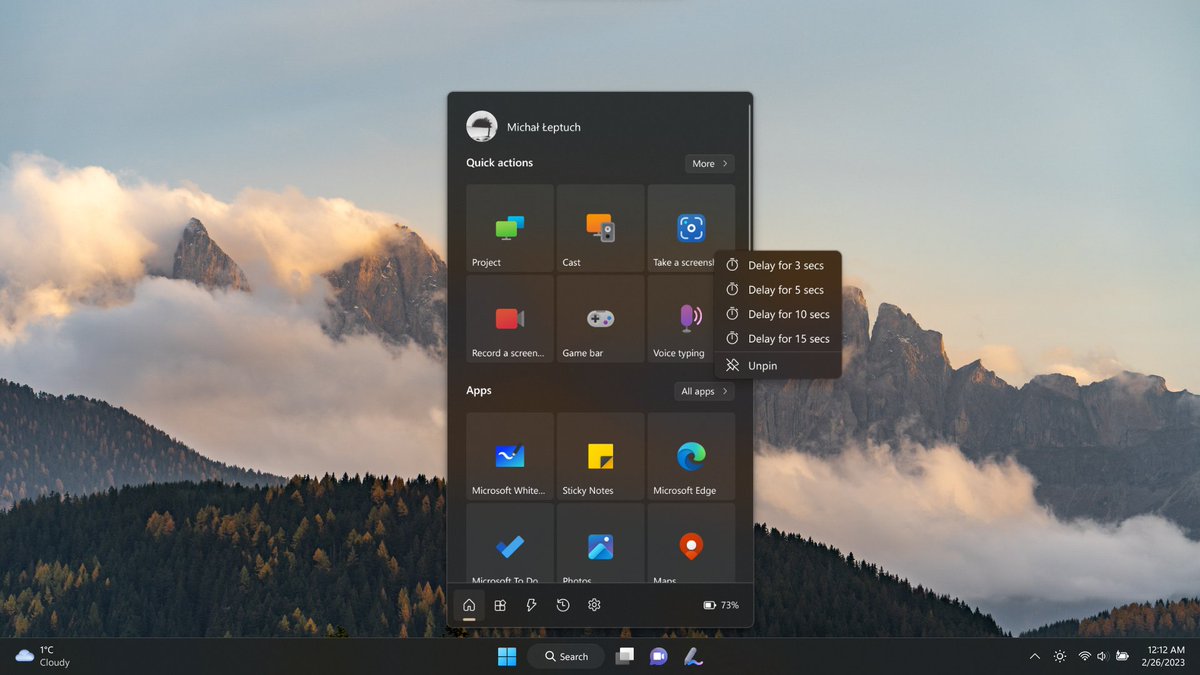Open the Wi-Fi tray icon

(1084, 656)
